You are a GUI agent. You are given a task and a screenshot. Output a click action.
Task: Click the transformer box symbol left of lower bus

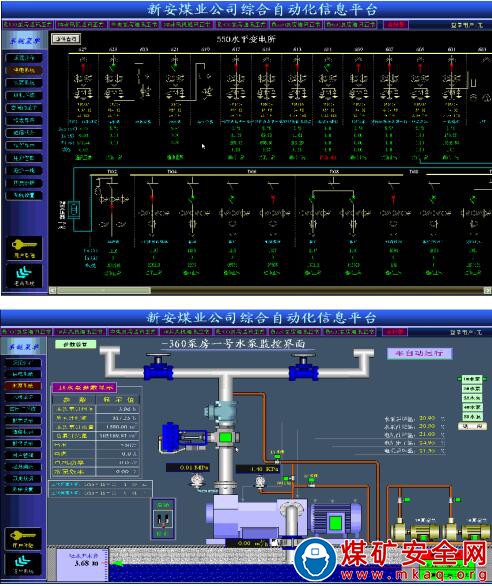pos(74,210)
